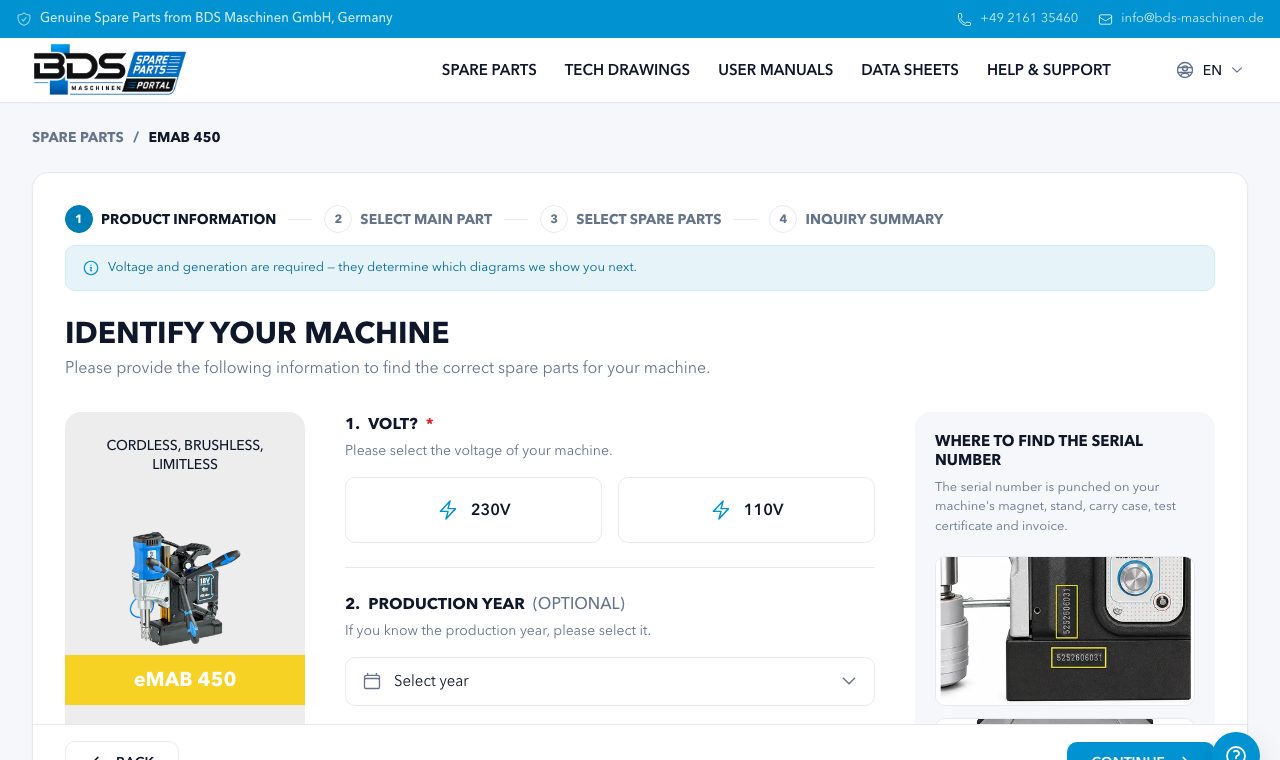Open the Select year dropdown
Screen dimensions: 1280x760
coord(610,681)
